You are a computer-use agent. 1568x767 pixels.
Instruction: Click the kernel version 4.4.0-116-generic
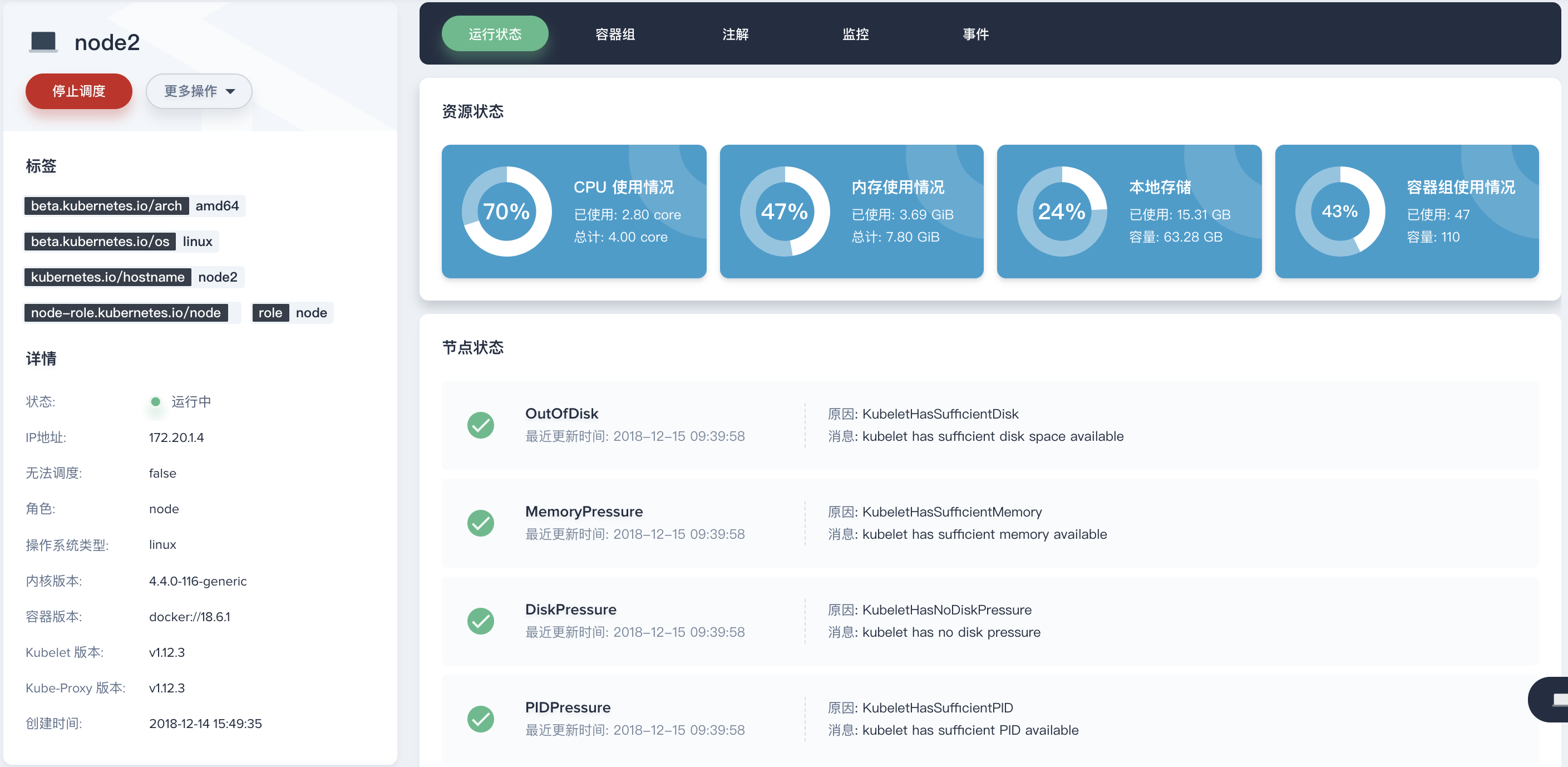tap(198, 581)
